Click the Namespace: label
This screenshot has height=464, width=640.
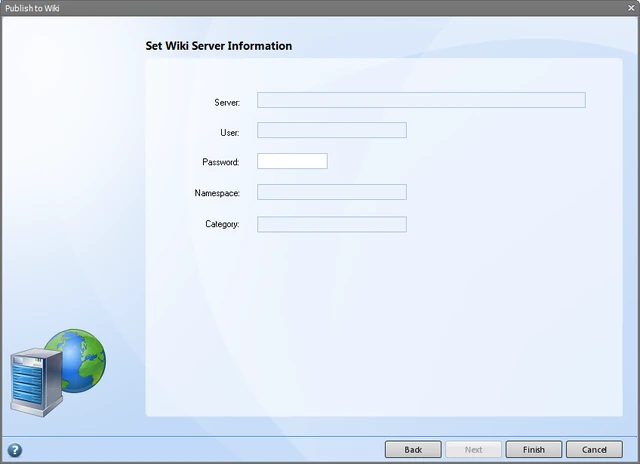217,193
